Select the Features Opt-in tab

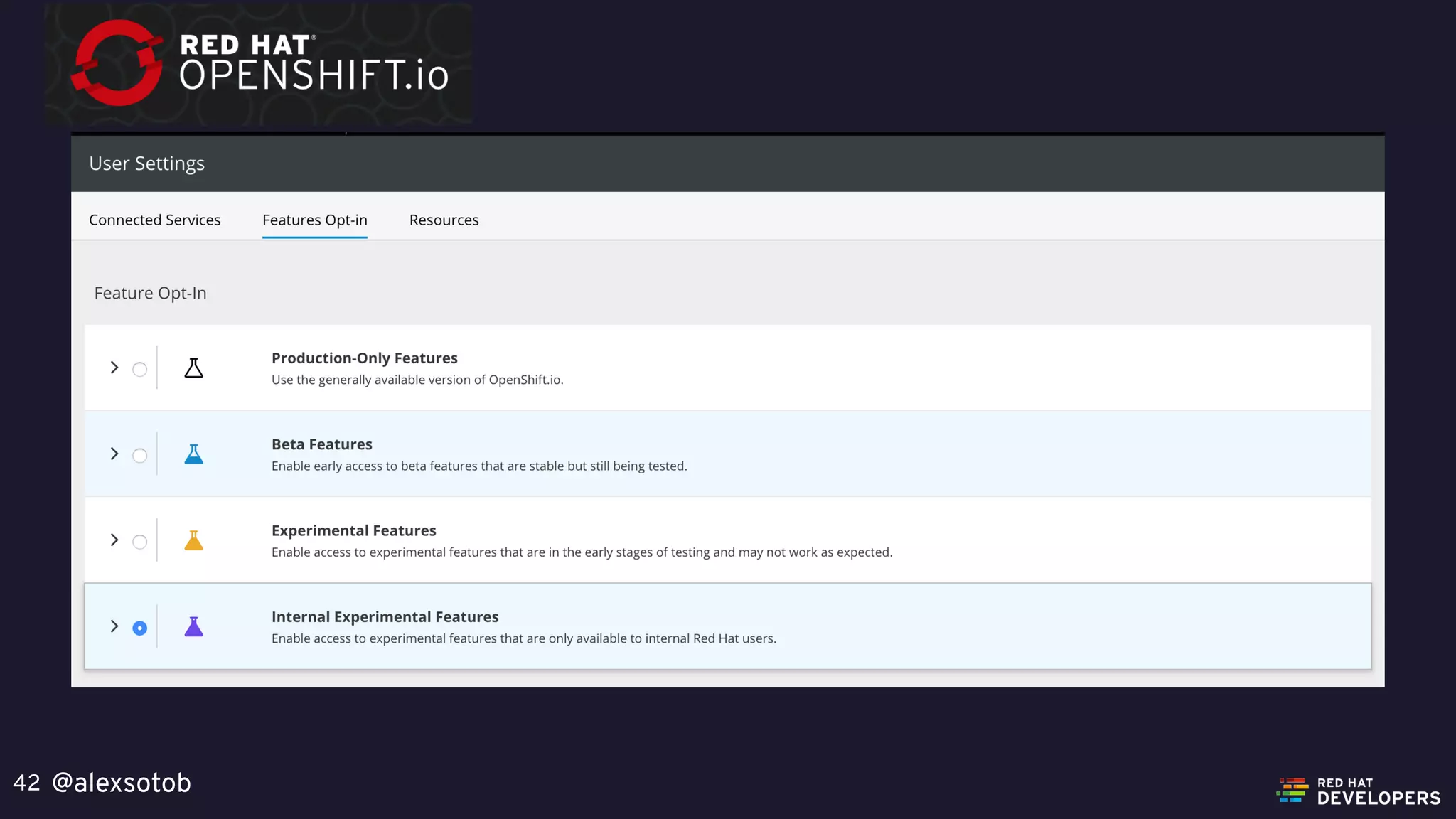point(314,220)
